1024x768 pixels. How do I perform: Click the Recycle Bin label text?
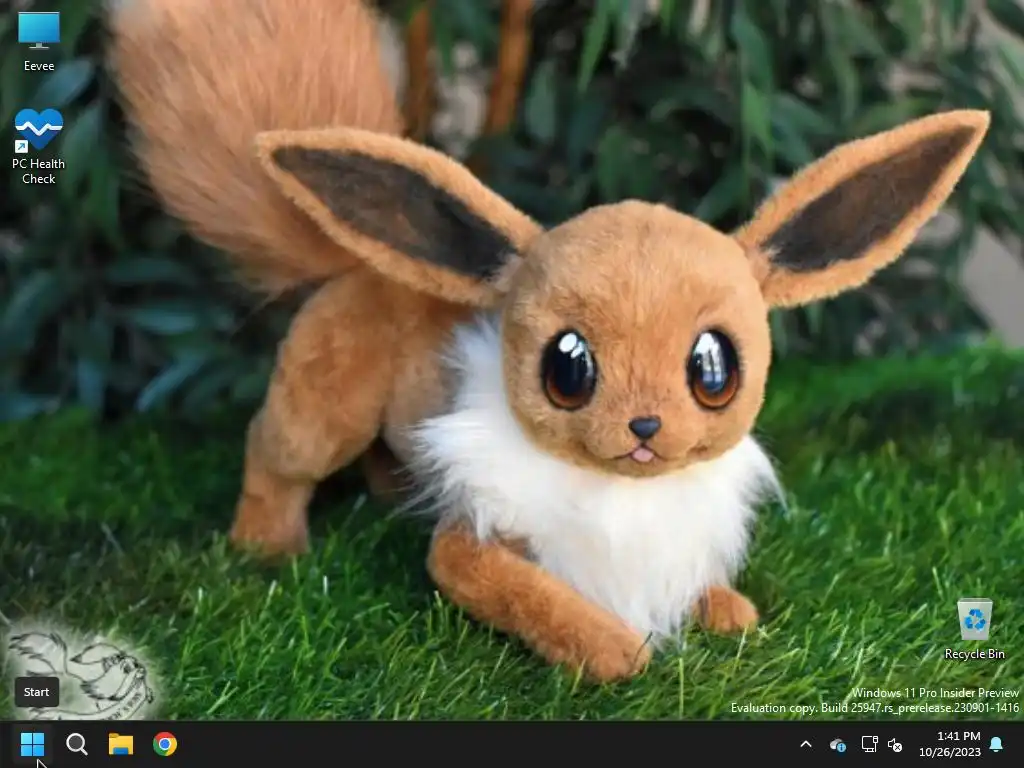coord(974,654)
